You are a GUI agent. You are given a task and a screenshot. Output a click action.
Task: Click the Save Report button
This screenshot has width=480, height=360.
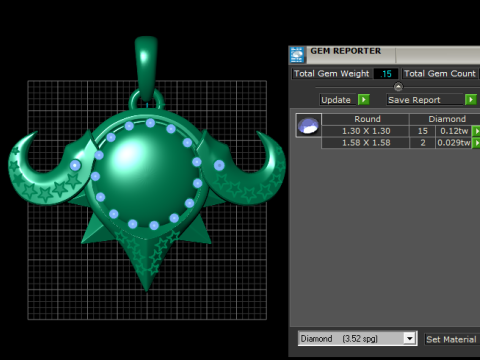(425, 100)
